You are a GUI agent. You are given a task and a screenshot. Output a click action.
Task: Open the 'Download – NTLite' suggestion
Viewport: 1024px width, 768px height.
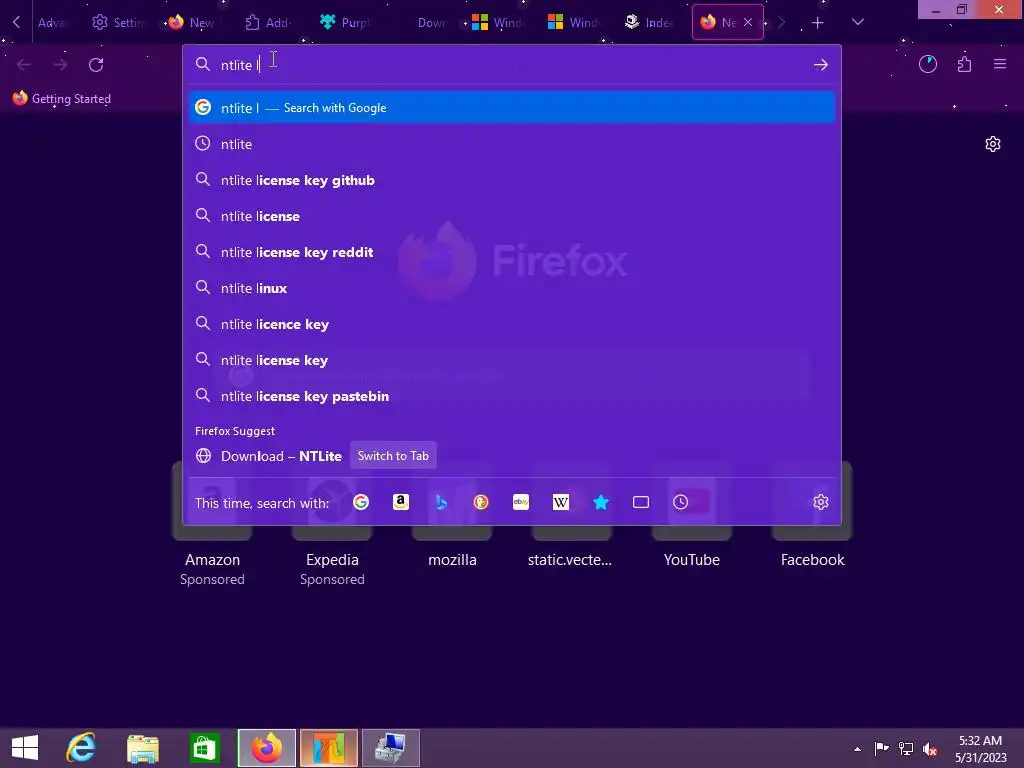(x=512, y=456)
